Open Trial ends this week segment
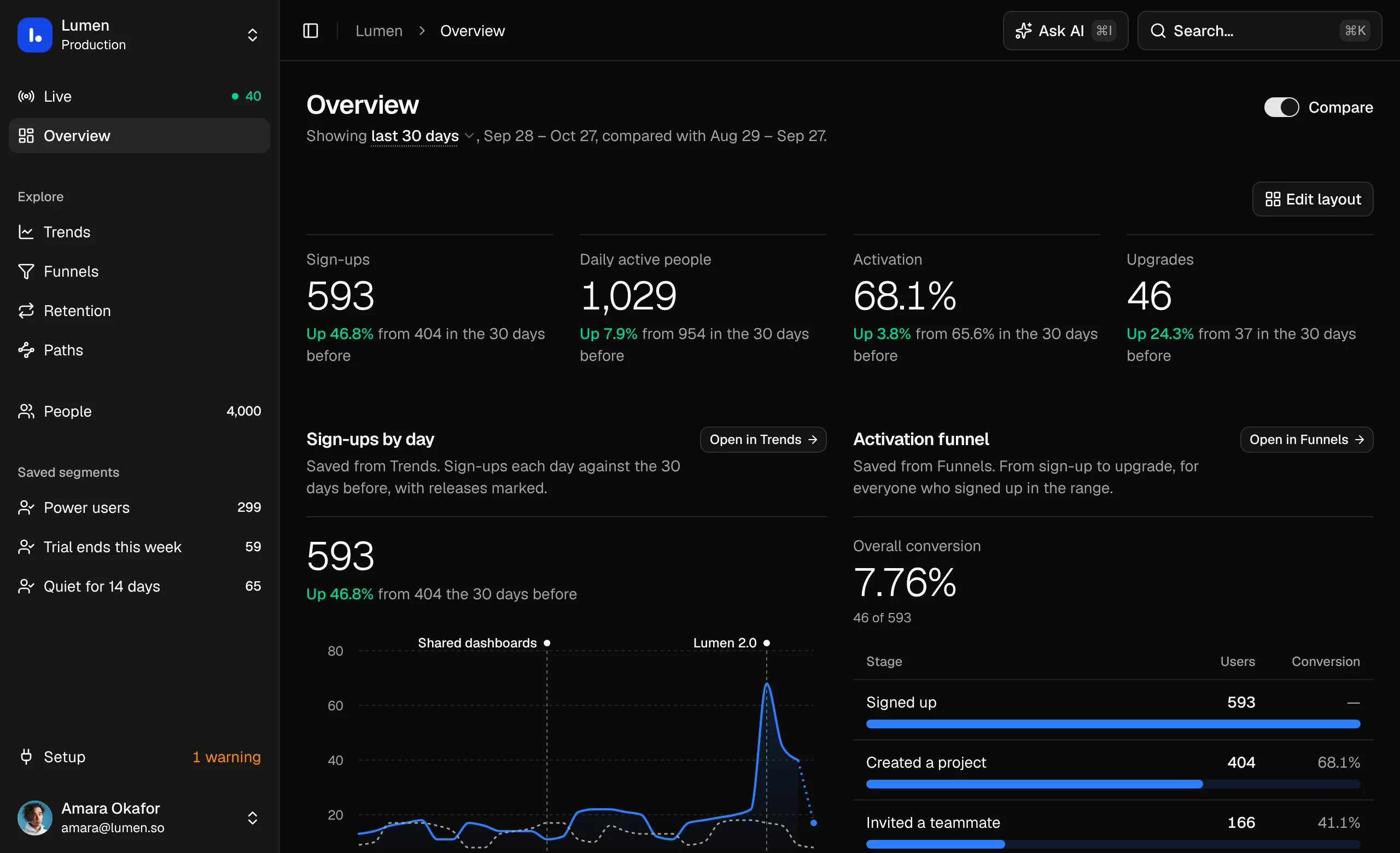 pos(139,547)
